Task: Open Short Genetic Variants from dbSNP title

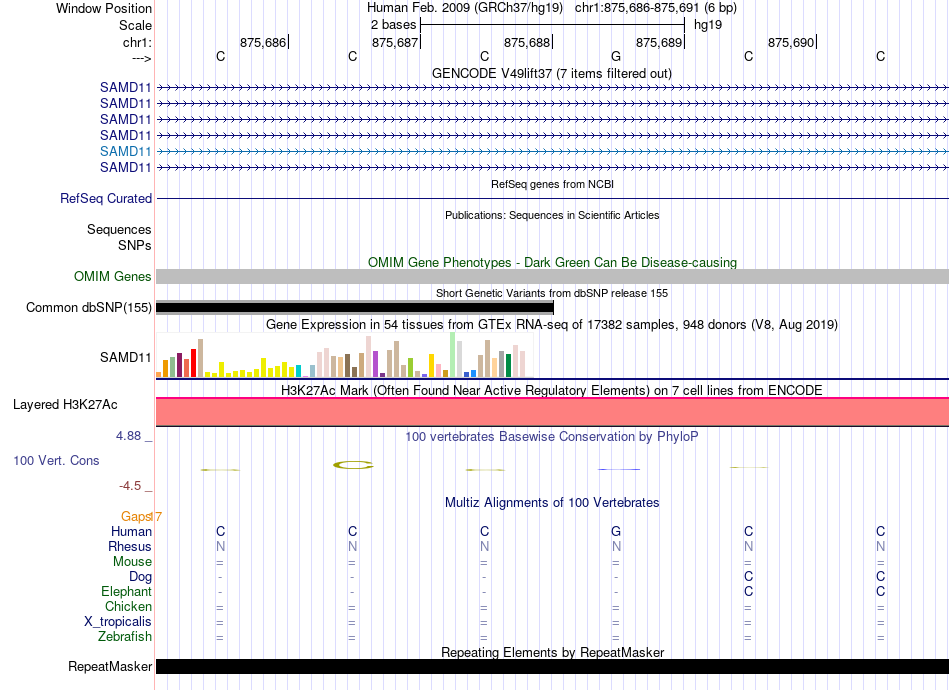Action: [552, 293]
